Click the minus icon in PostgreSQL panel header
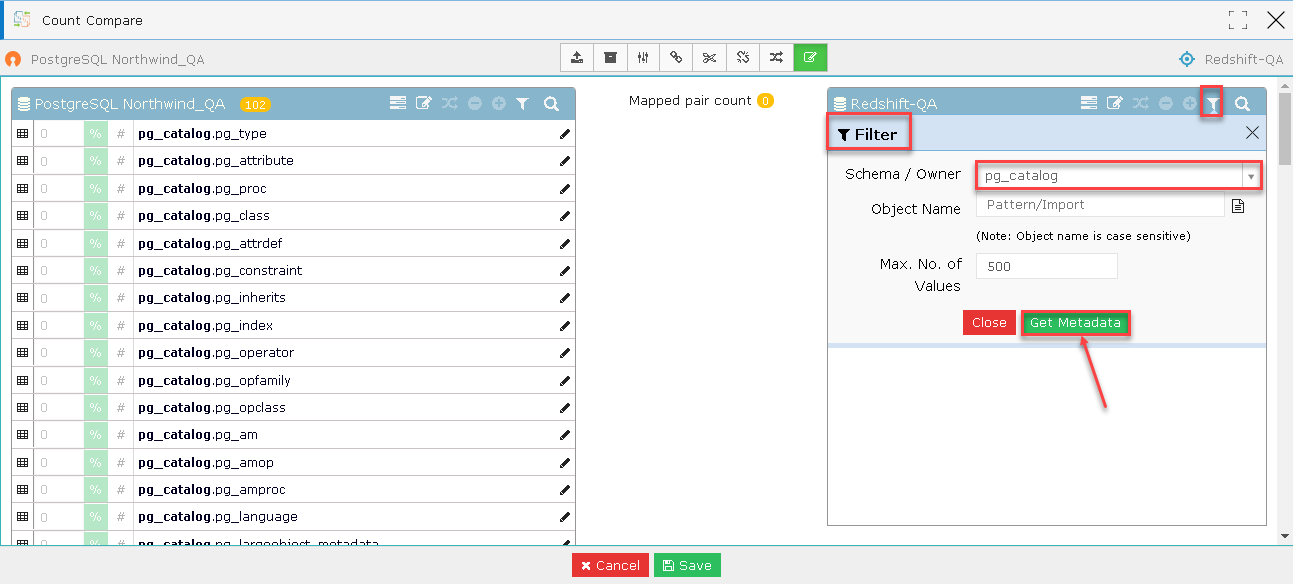 click(x=475, y=103)
